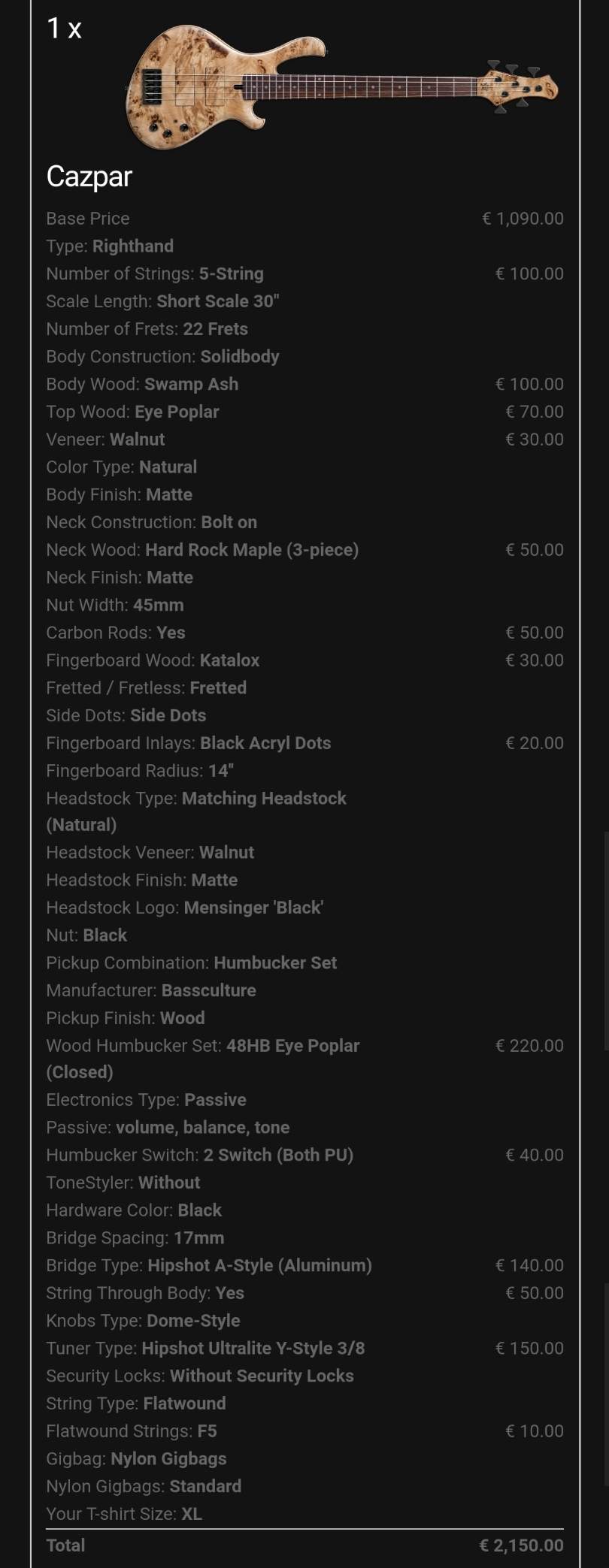Click the Carbon Rods Yes line
Viewport: 609px width, 1568px height.
[x=304, y=633]
